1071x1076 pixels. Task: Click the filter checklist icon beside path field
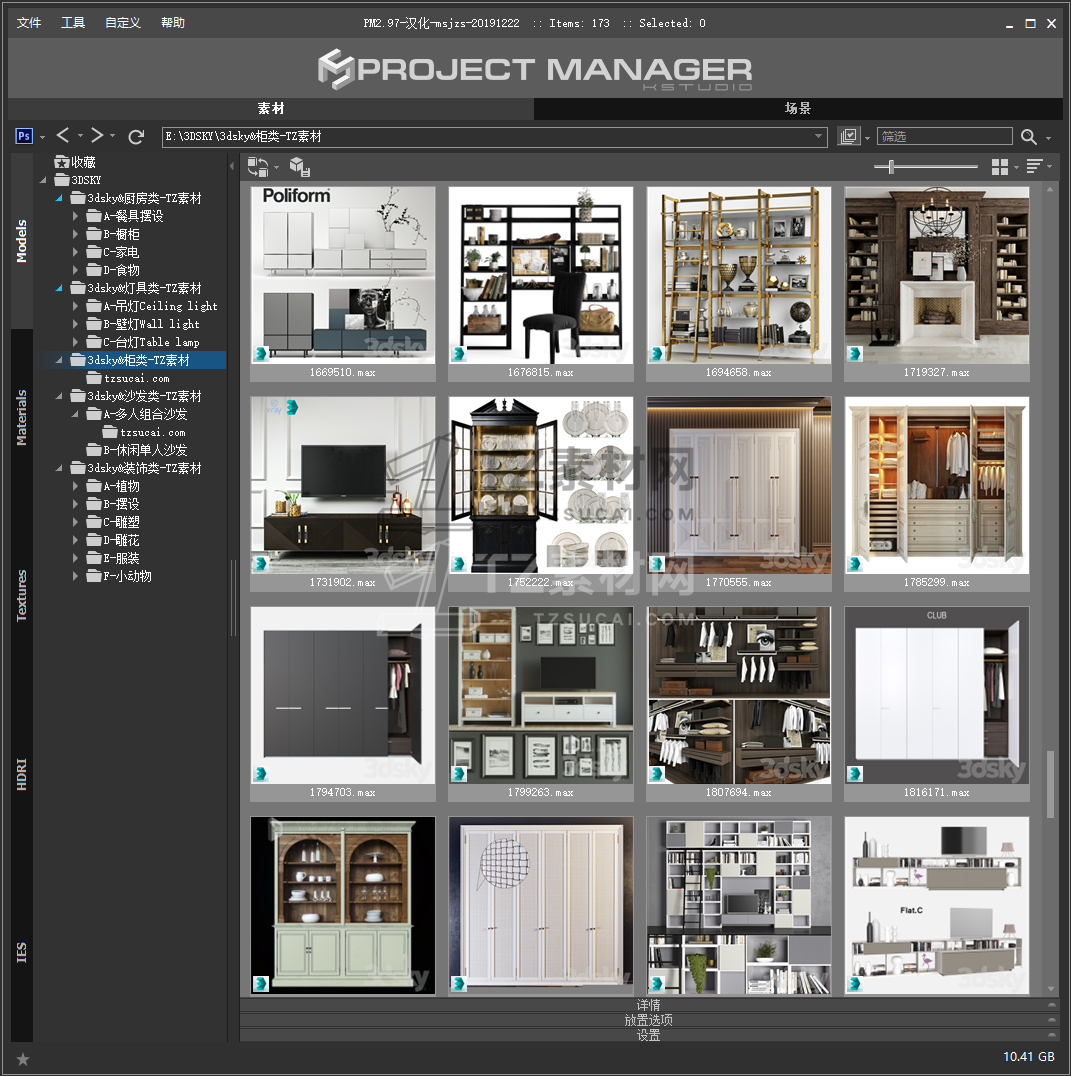pos(849,137)
